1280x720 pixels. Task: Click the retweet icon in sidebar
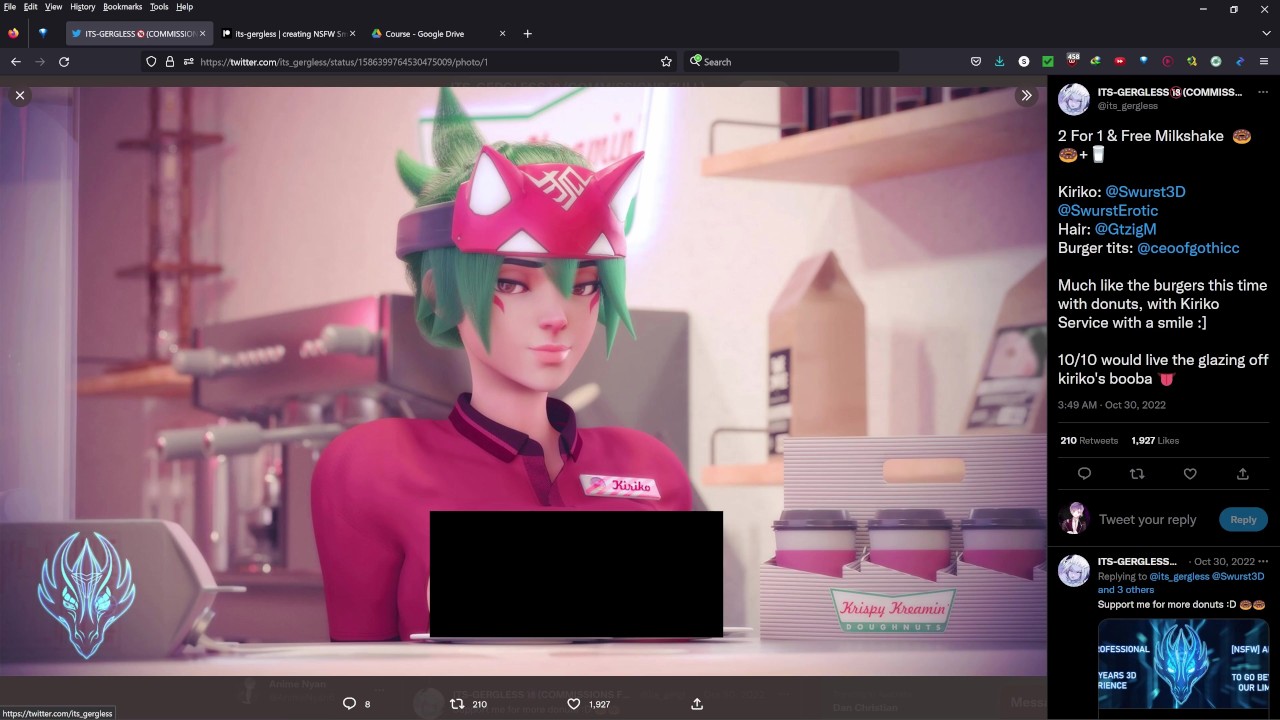1137,474
